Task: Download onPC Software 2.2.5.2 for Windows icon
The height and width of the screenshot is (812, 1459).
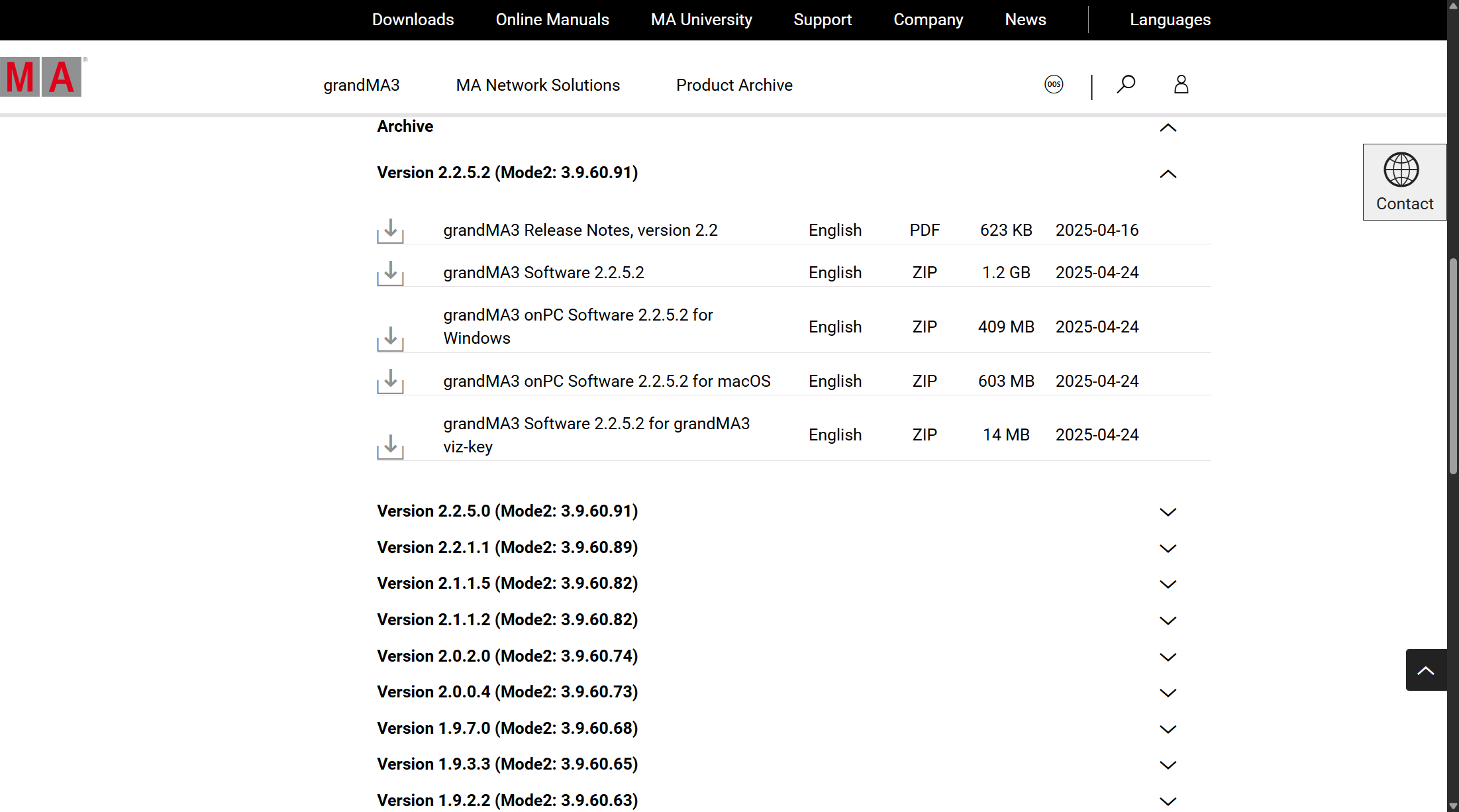Action: point(390,338)
